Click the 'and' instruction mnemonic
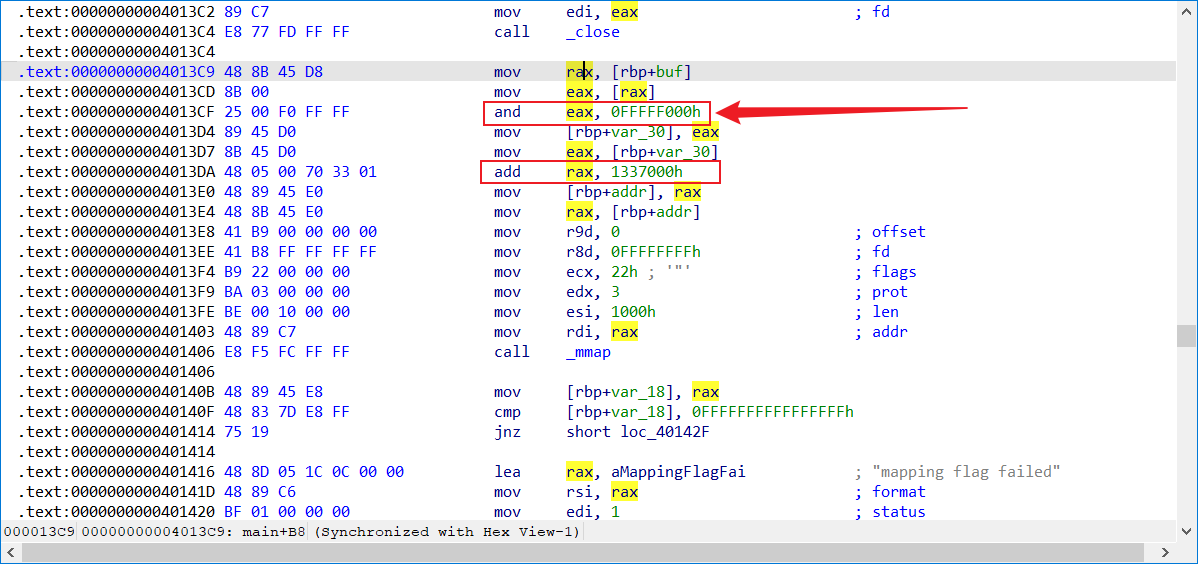Screen dimensions: 1198x564 507,112
